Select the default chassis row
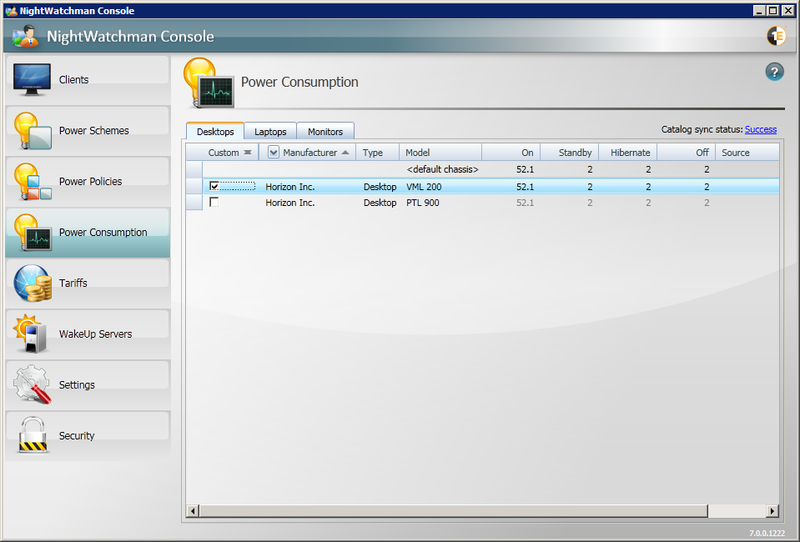Screen dimensions: 800x542 point(442,170)
